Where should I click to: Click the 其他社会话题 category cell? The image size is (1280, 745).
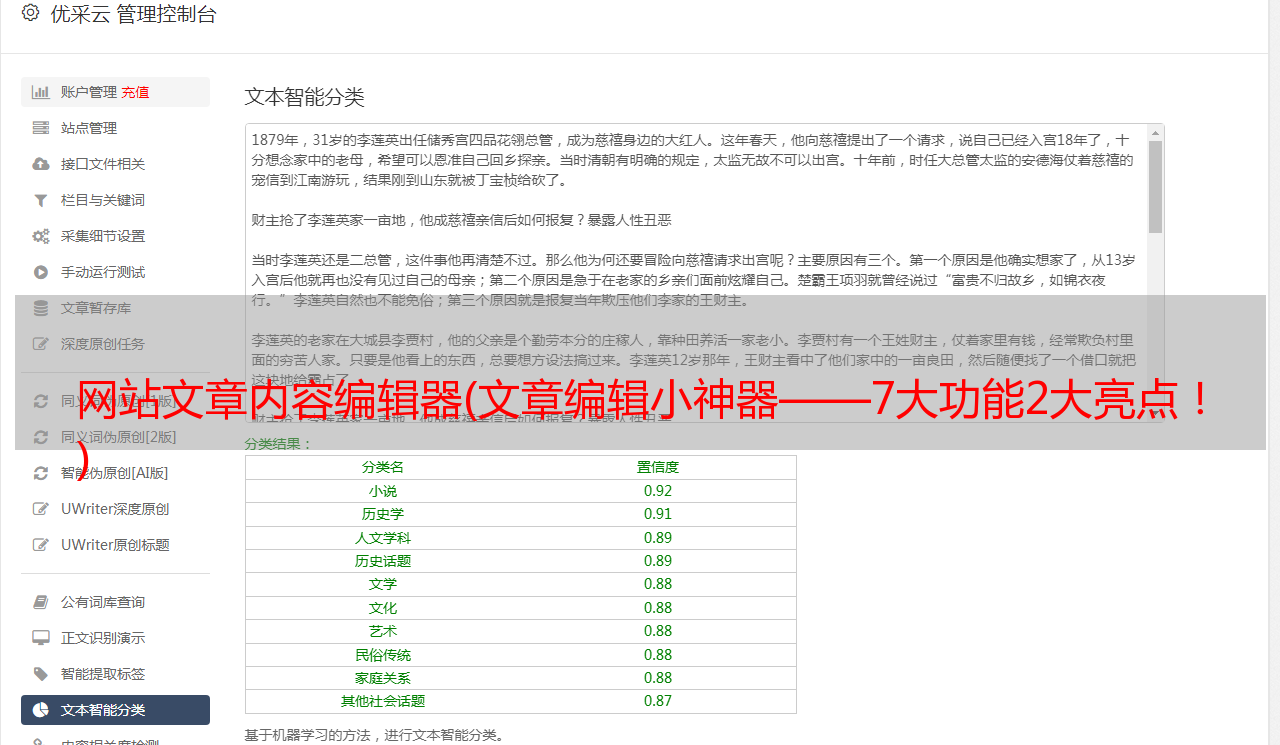pos(383,701)
